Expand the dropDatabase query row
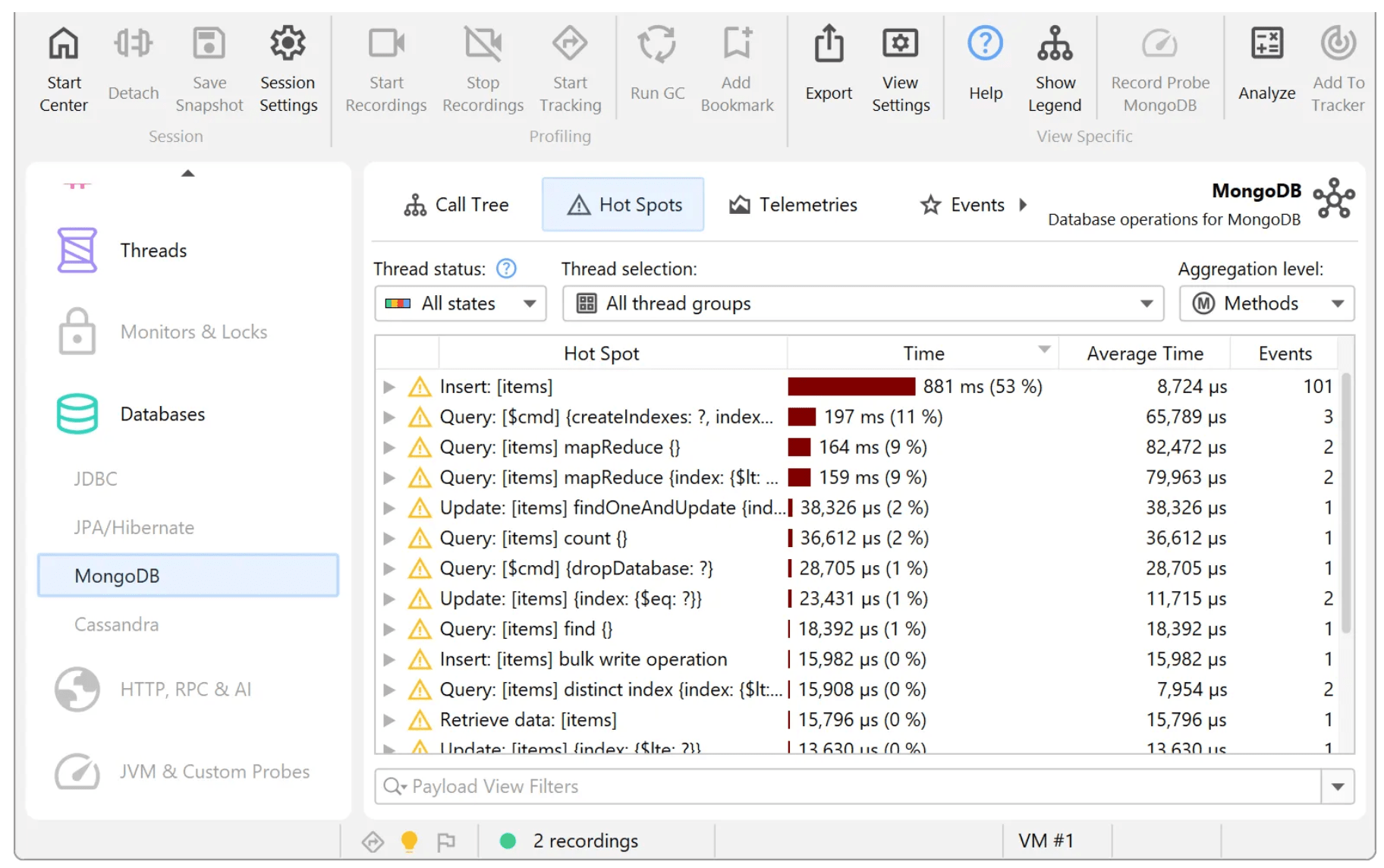Image resolution: width=1384 pixels, height=868 pixels. pos(389,569)
